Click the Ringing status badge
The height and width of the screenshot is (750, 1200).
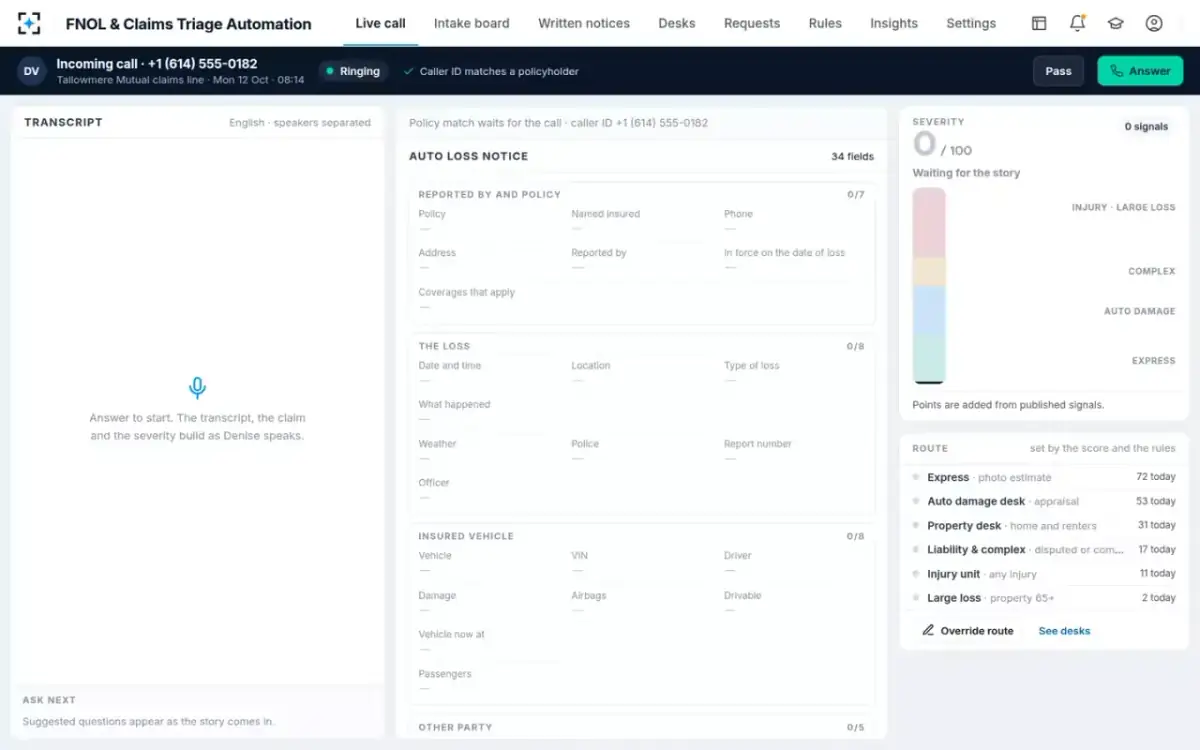click(354, 71)
